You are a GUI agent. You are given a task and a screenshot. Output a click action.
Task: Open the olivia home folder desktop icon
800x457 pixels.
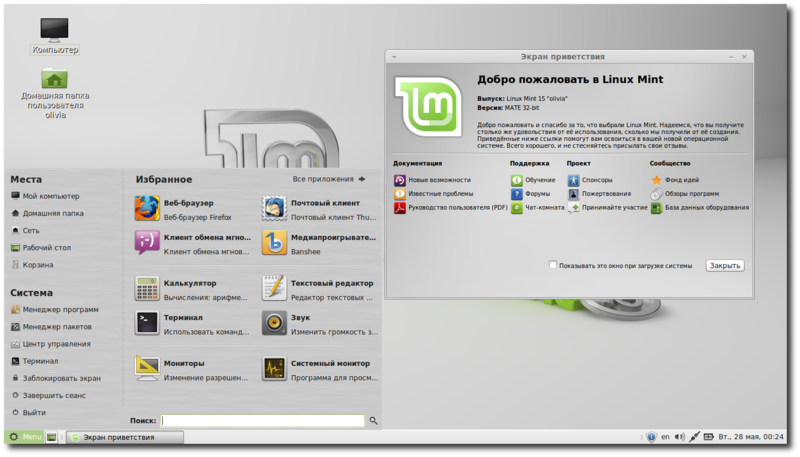55,79
